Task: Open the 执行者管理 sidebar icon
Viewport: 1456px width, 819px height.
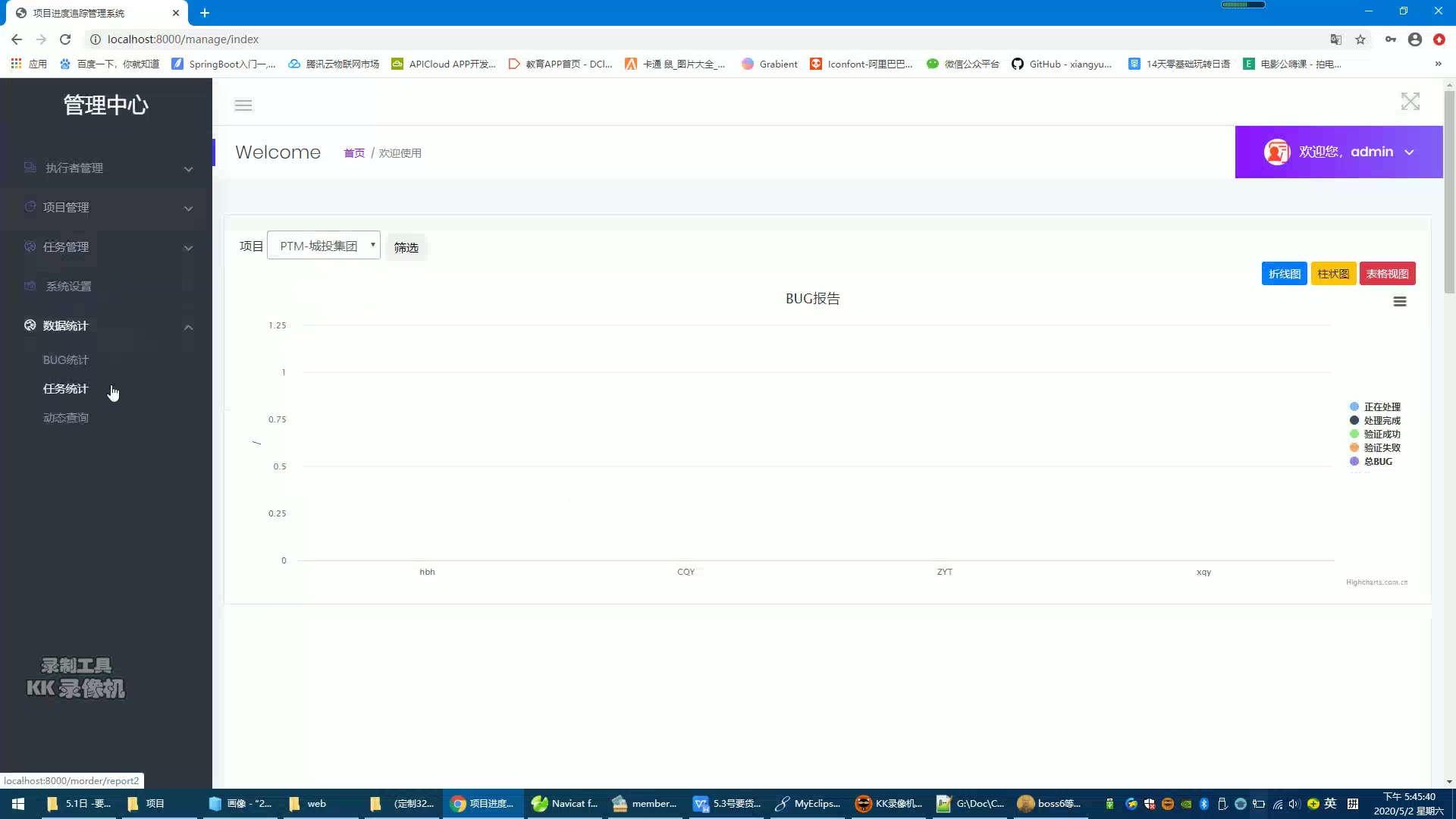Action: coord(30,168)
